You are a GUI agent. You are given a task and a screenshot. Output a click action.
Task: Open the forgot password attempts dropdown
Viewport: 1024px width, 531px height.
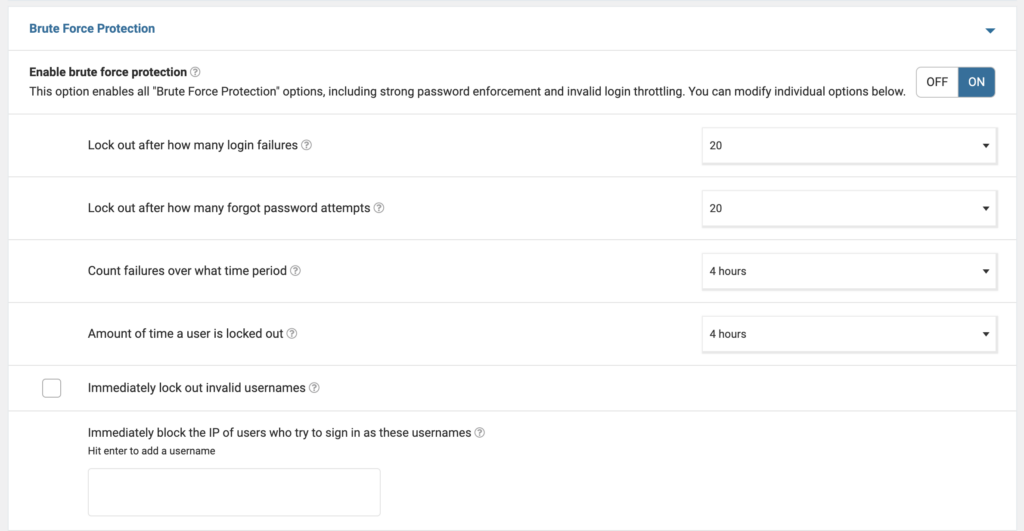(848, 208)
